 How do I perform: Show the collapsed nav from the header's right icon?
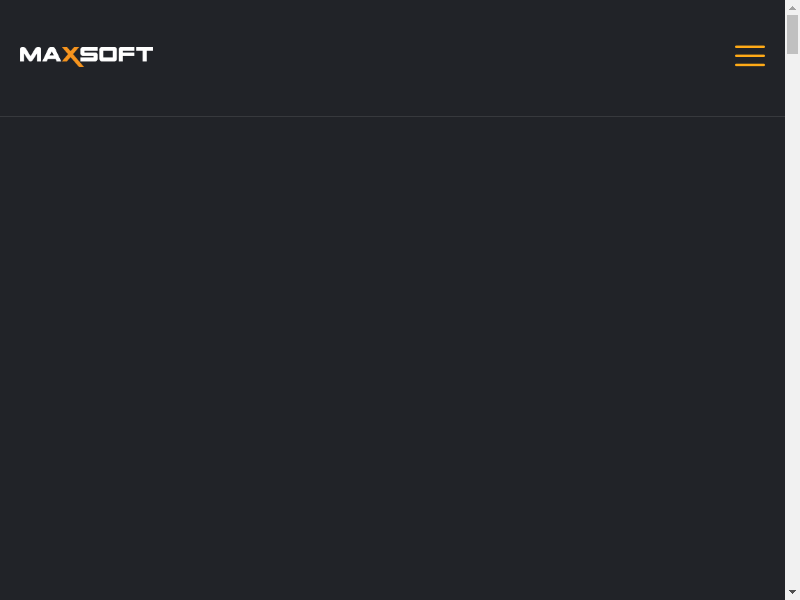coord(750,56)
